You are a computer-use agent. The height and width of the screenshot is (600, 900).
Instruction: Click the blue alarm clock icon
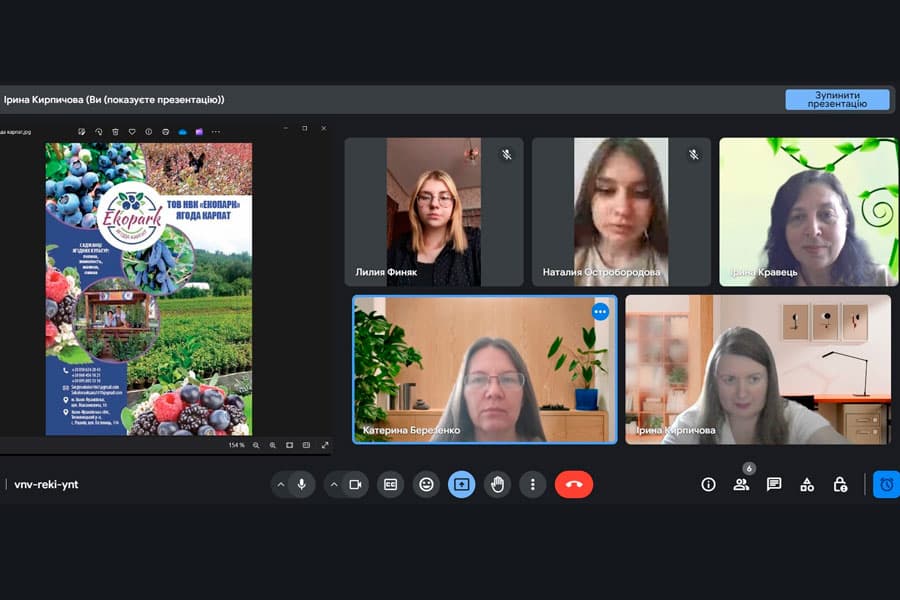887,485
